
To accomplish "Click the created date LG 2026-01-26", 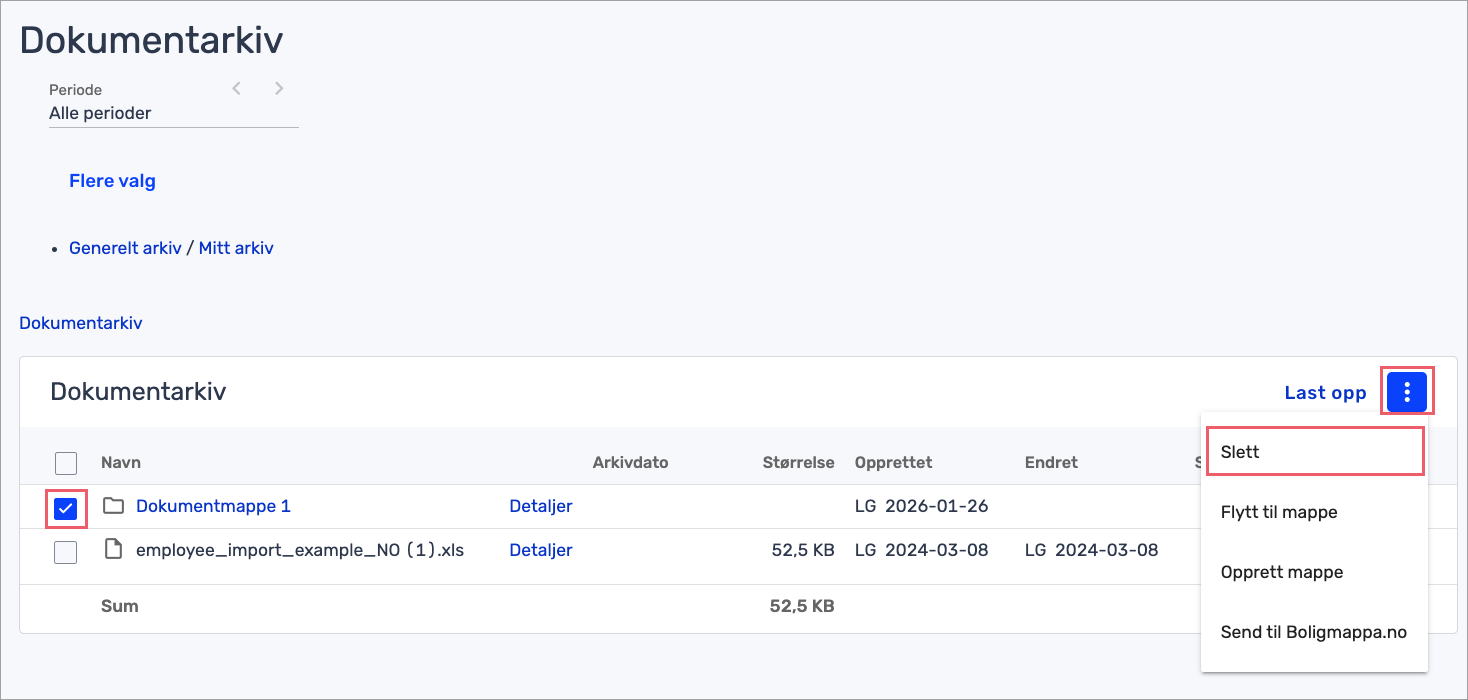I will tap(922, 506).
